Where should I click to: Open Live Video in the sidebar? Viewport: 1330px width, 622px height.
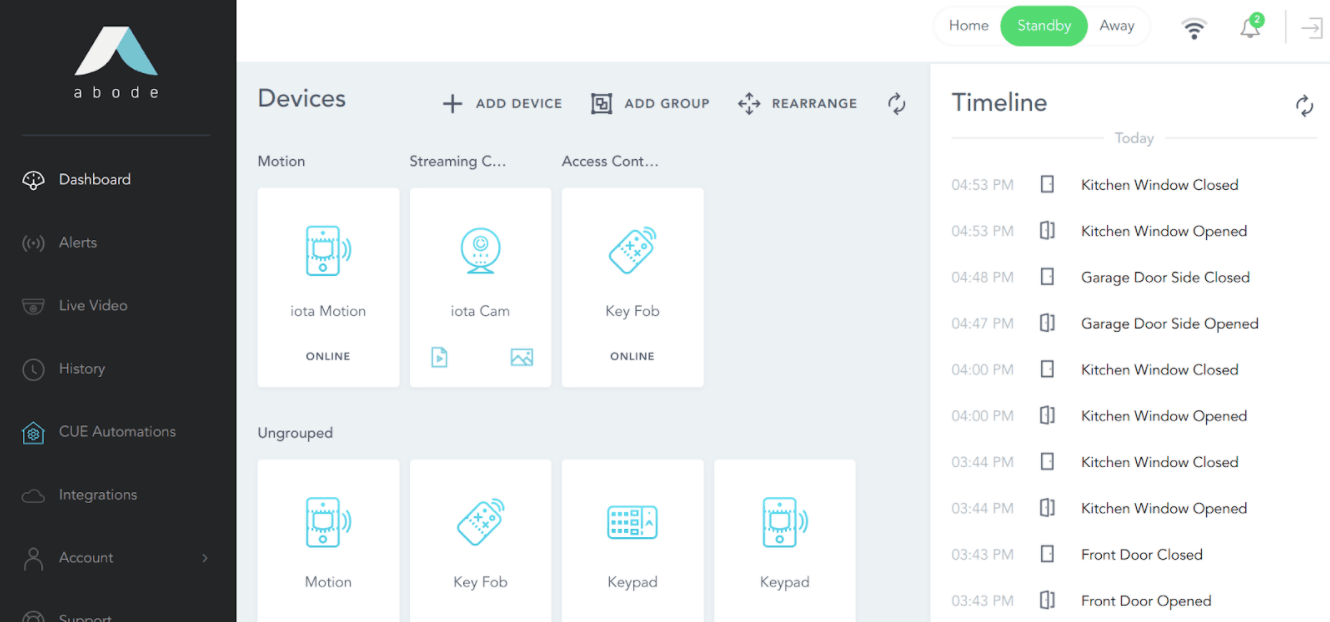point(93,306)
